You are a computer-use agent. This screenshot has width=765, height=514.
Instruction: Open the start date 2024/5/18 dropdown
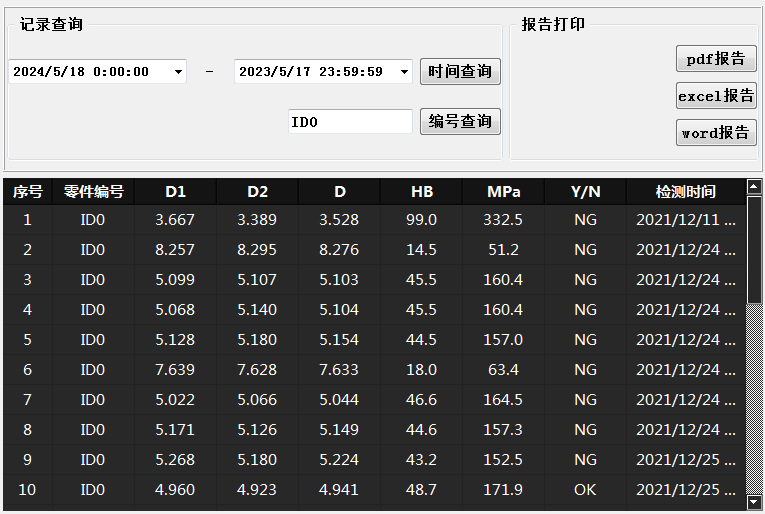pyautogui.click(x=178, y=72)
